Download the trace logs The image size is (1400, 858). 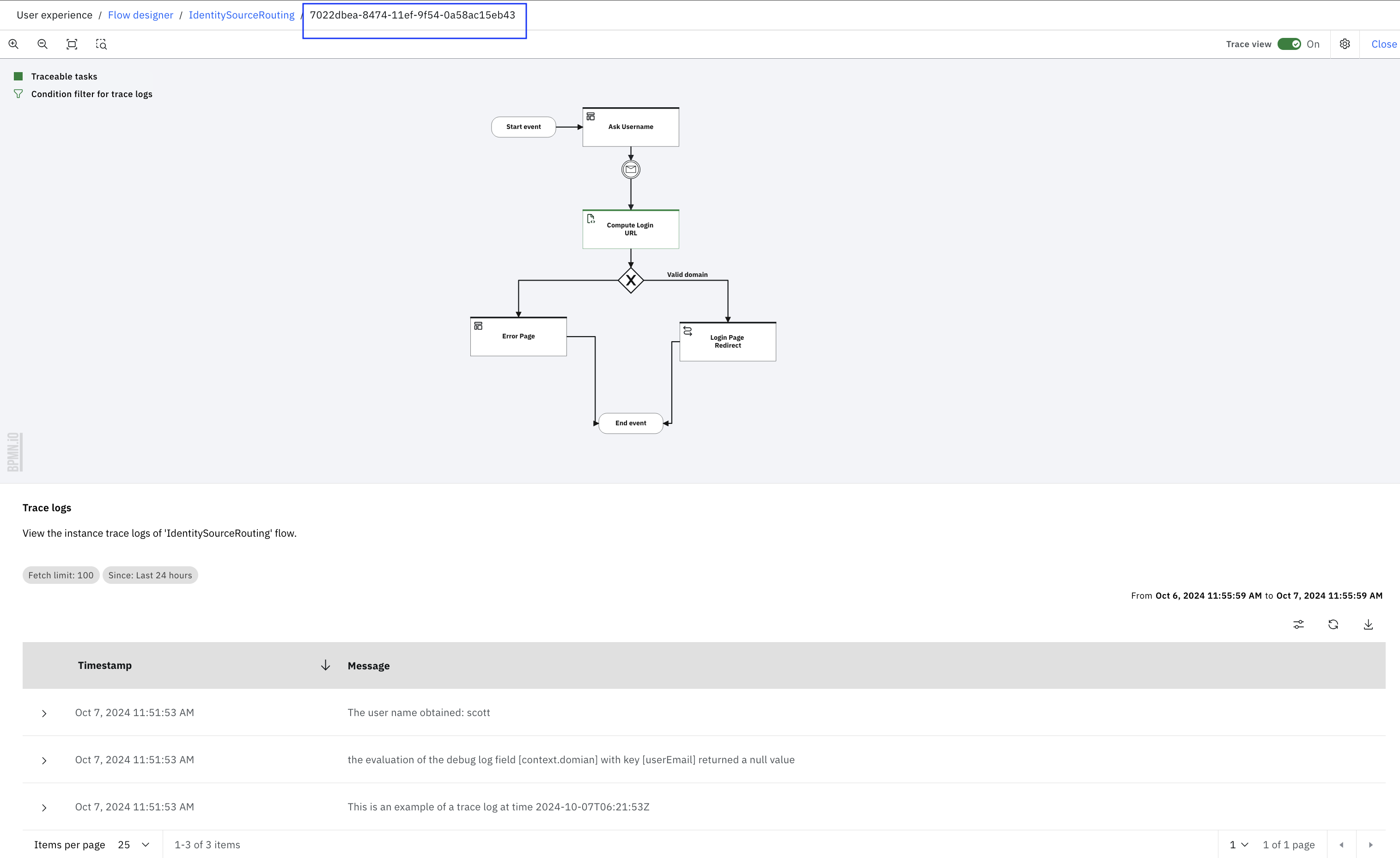point(1368,624)
